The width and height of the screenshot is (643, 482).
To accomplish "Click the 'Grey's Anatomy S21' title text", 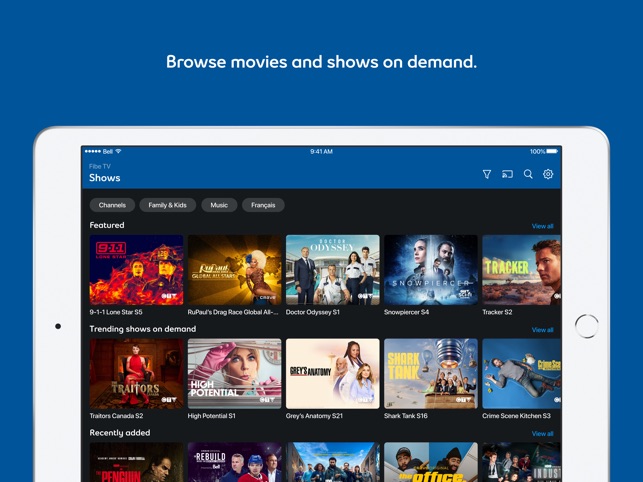I will point(314,416).
